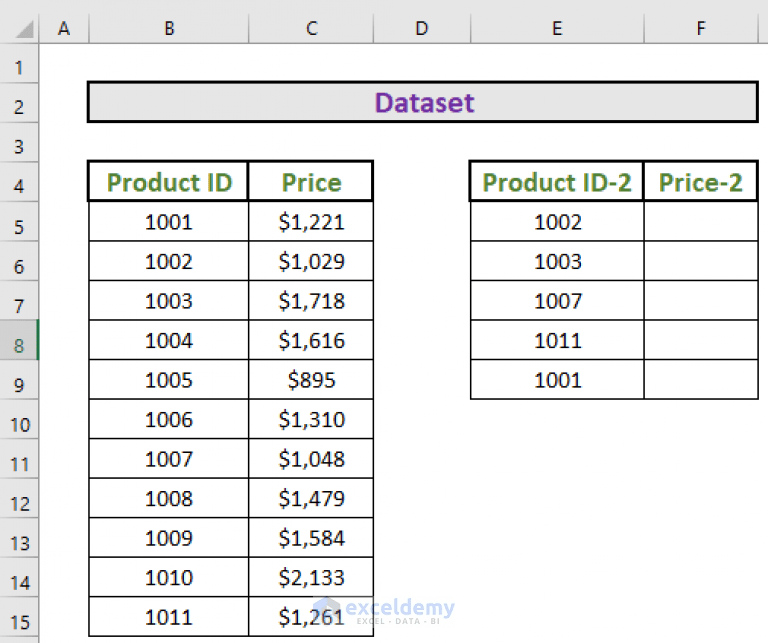Select cell with price $2,133
Viewport: 768px width, 643px height.
click(311, 577)
